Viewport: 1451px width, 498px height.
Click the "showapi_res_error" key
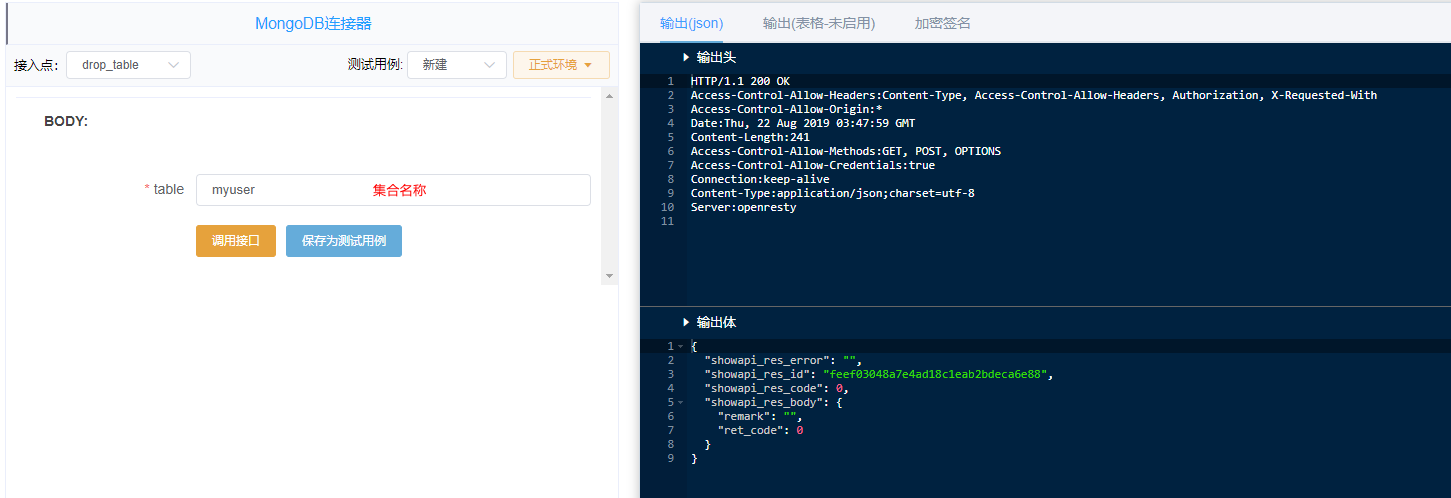[767, 360]
